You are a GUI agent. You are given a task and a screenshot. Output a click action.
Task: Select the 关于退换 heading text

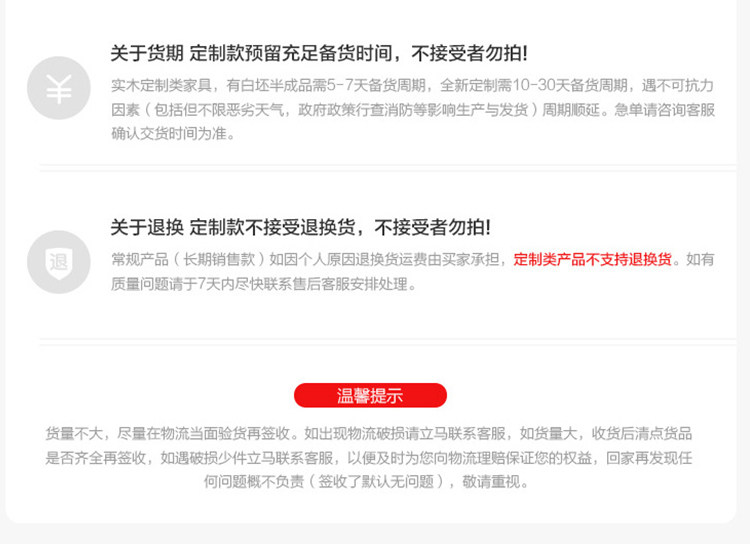(147, 227)
